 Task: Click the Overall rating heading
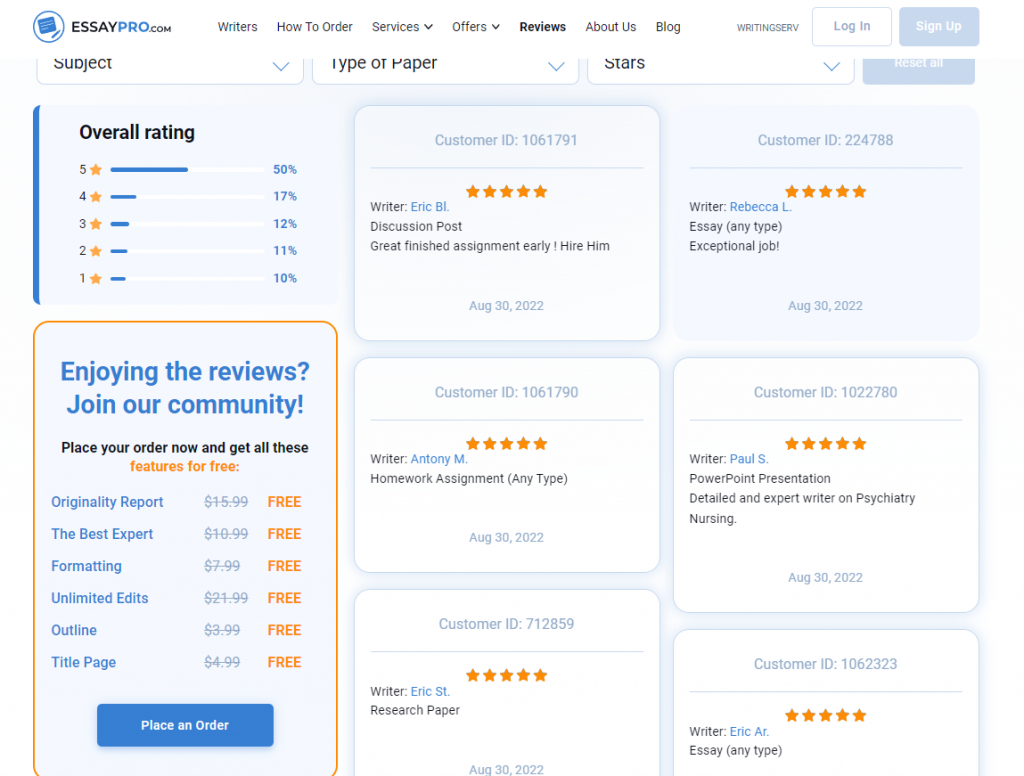pyautogui.click(x=137, y=133)
